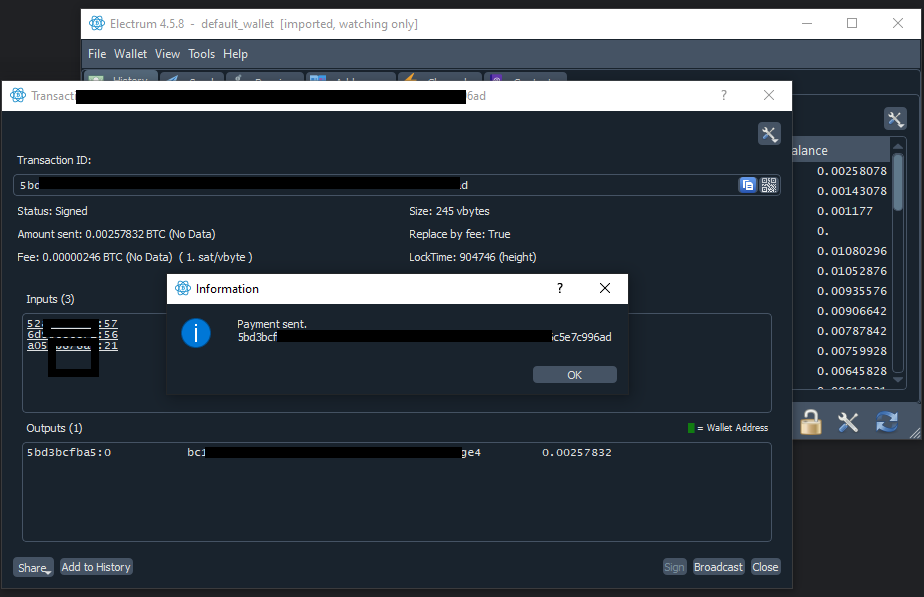Click the green Wallet Address legend swatch
The image size is (924, 597).
pyautogui.click(x=691, y=428)
